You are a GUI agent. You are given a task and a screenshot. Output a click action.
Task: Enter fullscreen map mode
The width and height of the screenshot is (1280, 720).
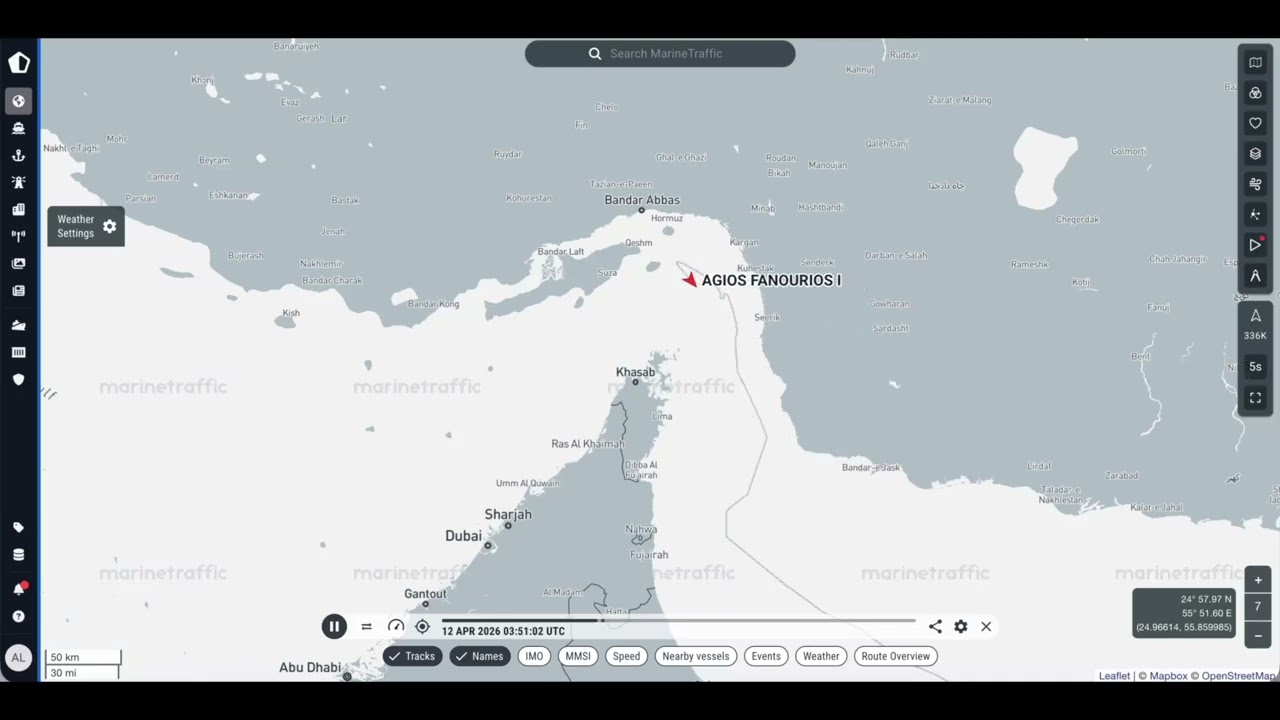(x=1255, y=398)
